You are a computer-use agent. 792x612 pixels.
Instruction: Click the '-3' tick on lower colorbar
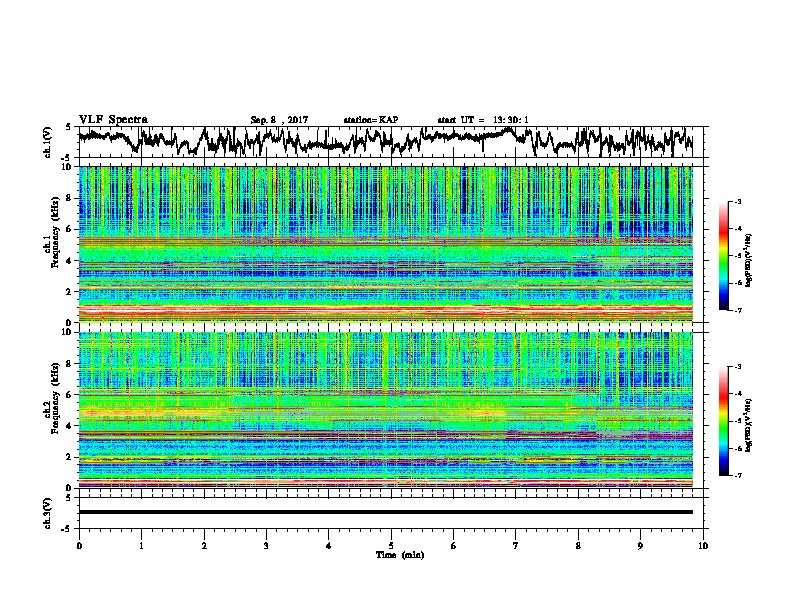[737, 367]
